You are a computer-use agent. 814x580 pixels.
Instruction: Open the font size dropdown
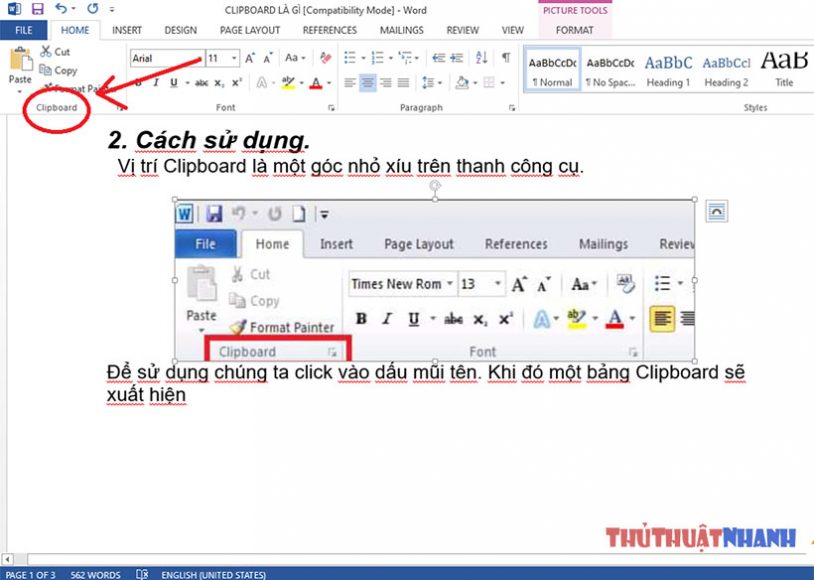click(232, 58)
